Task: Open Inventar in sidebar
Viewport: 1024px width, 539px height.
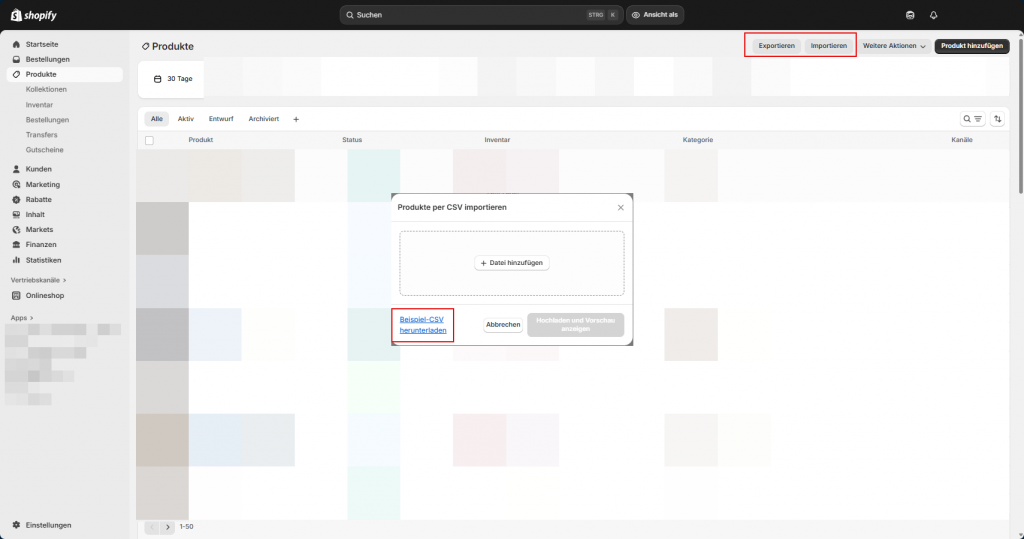Action: point(39,105)
